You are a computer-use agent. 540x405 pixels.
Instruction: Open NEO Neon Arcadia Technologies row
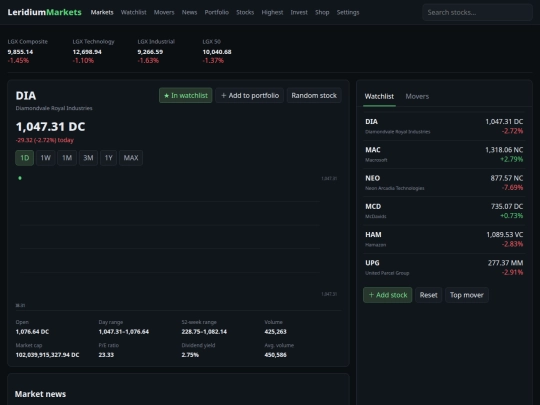click(x=444, y=183)
